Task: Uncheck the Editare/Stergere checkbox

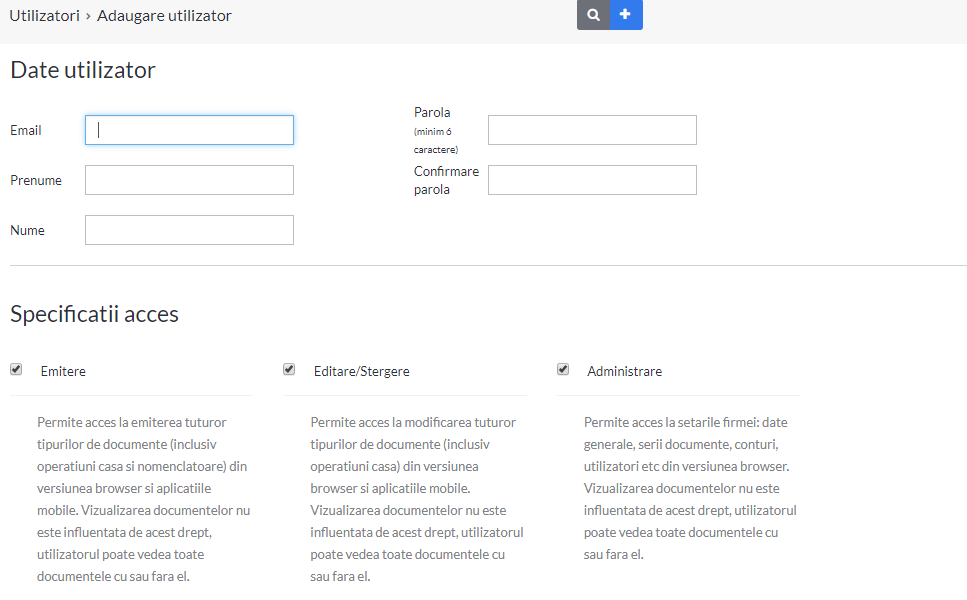Action: pos(289,369)
